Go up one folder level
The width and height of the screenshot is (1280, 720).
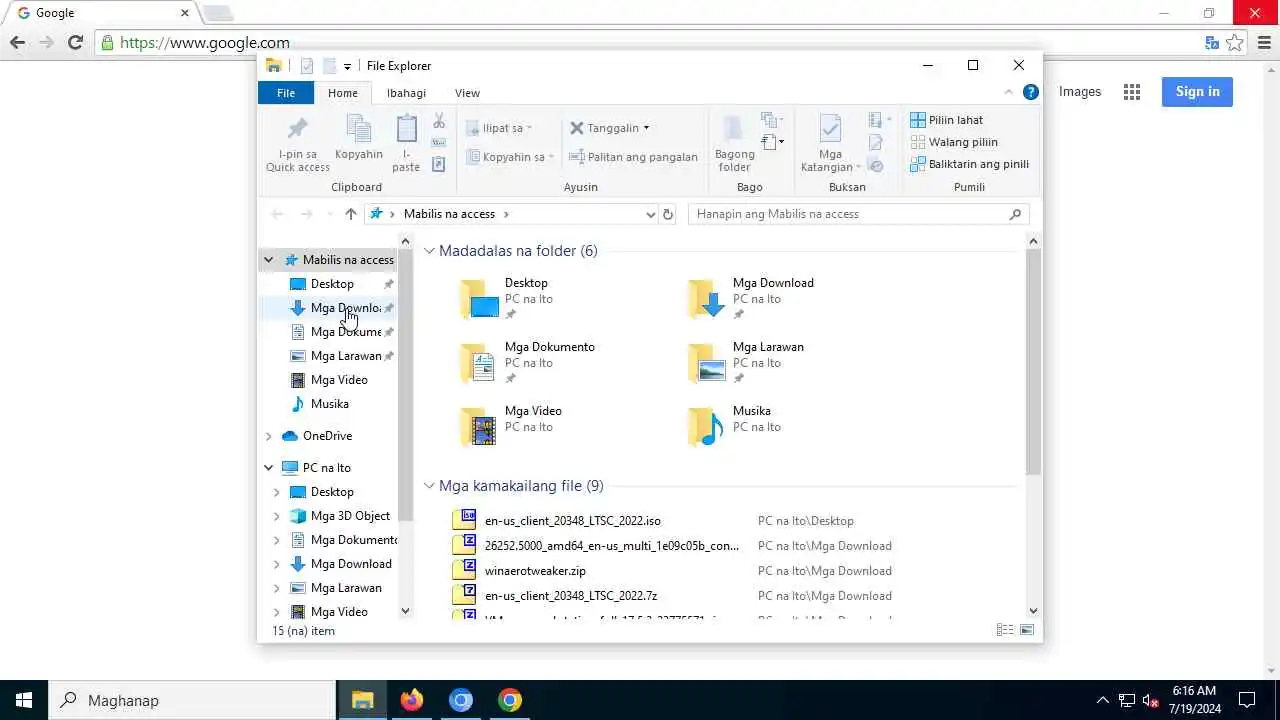350,214
